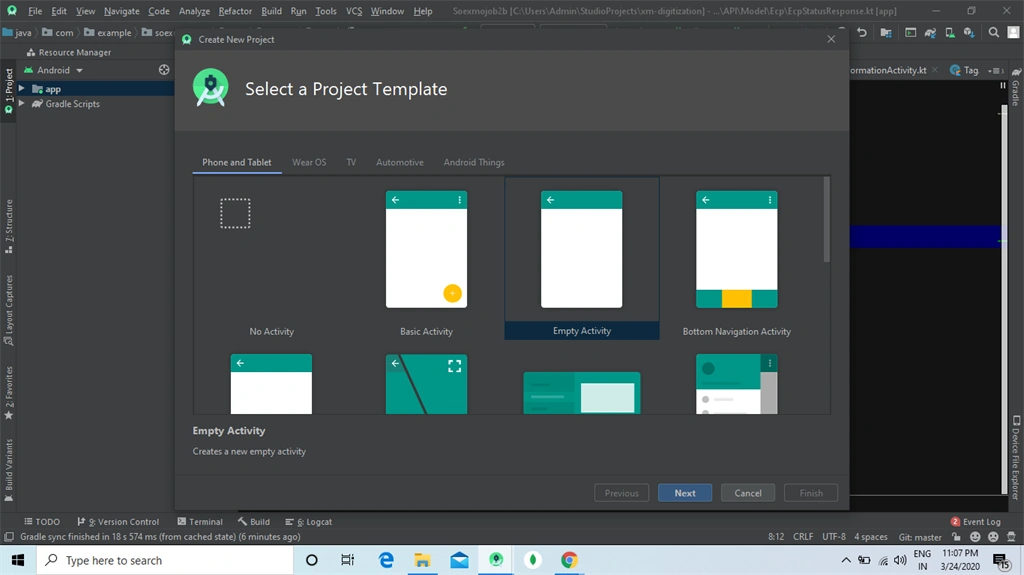Open the Version Control panel
This screenshot has height=575, width=1024.
tap(118, 521)
